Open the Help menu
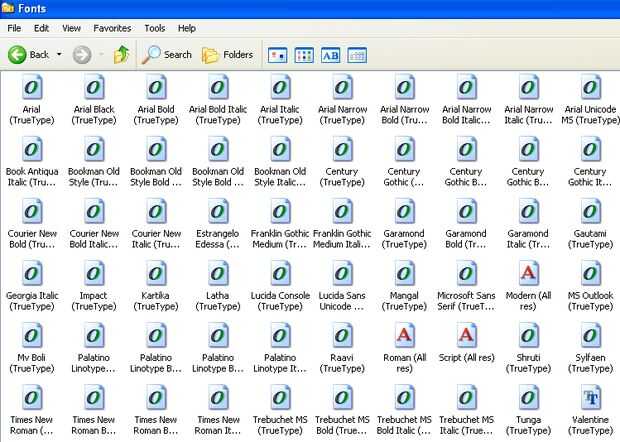 (x=187, y=28)
